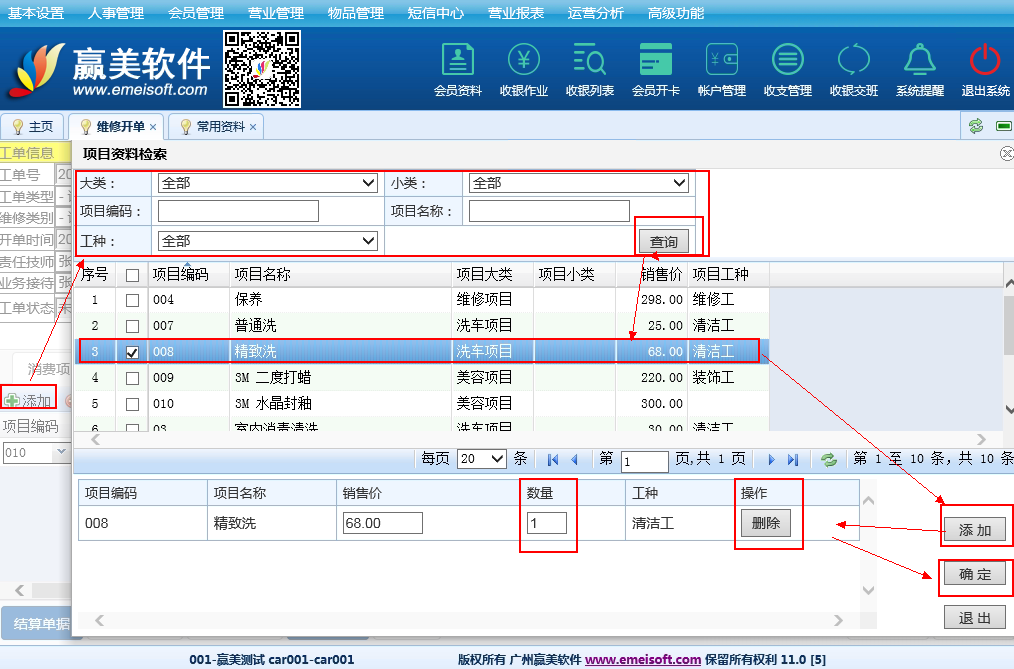Toggle the select-all checkbox in table header

(x=132, y=275)
